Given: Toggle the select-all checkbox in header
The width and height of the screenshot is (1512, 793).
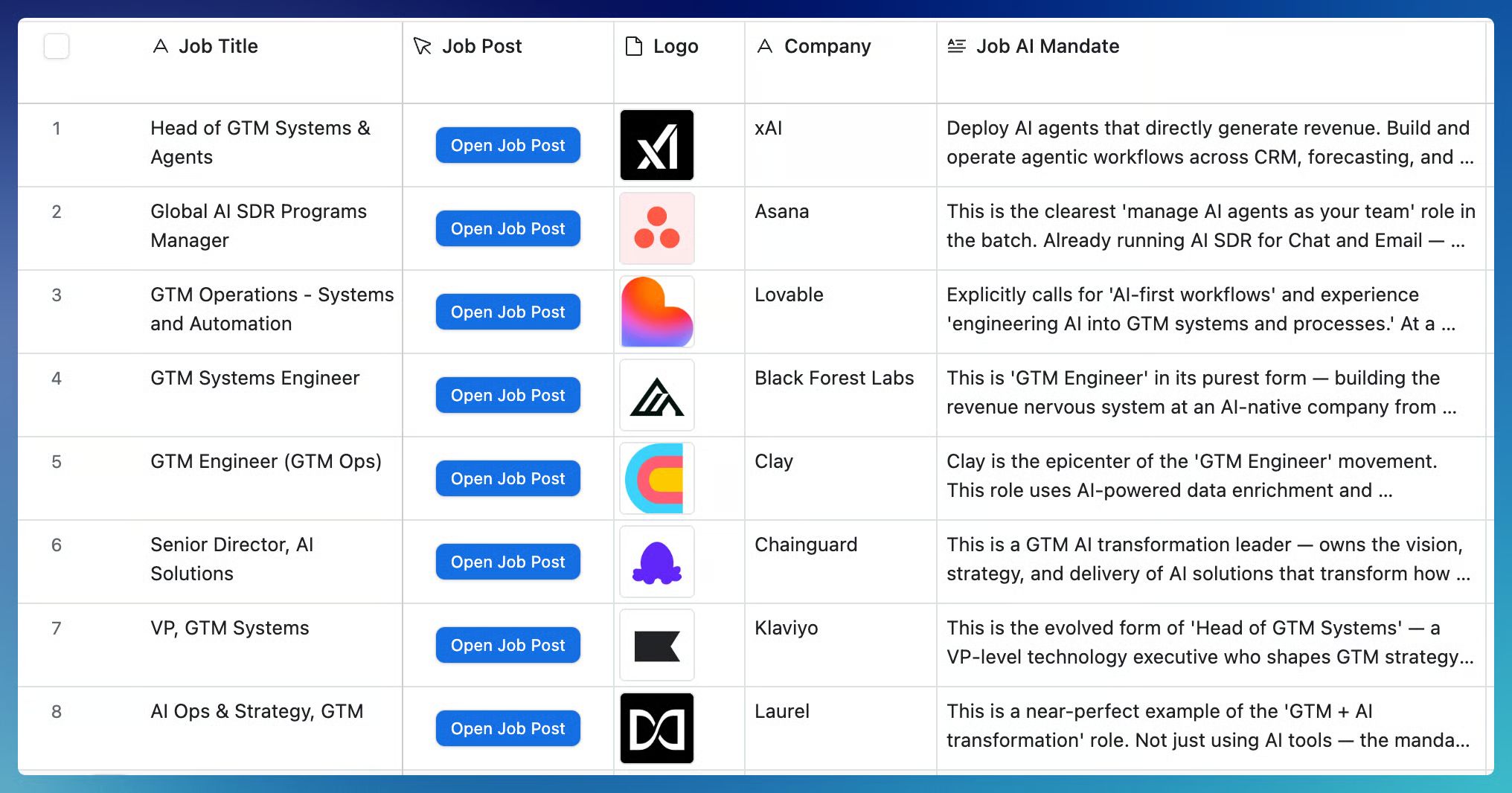Looking at the screenshot, I should click(x=57, y=46).
